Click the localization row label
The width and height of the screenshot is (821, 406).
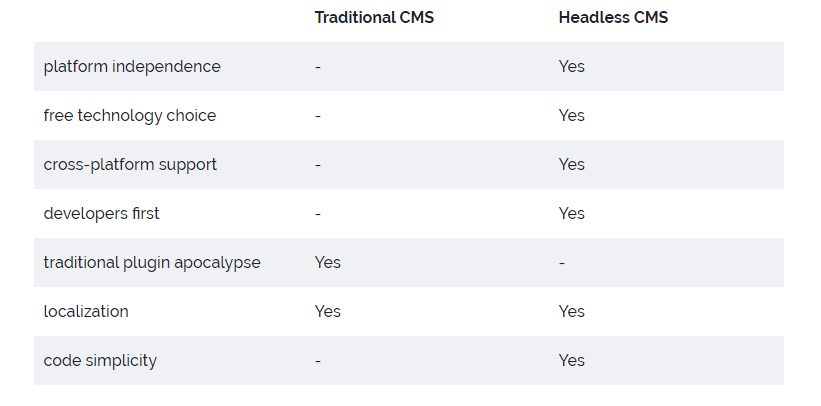point(86,311)
